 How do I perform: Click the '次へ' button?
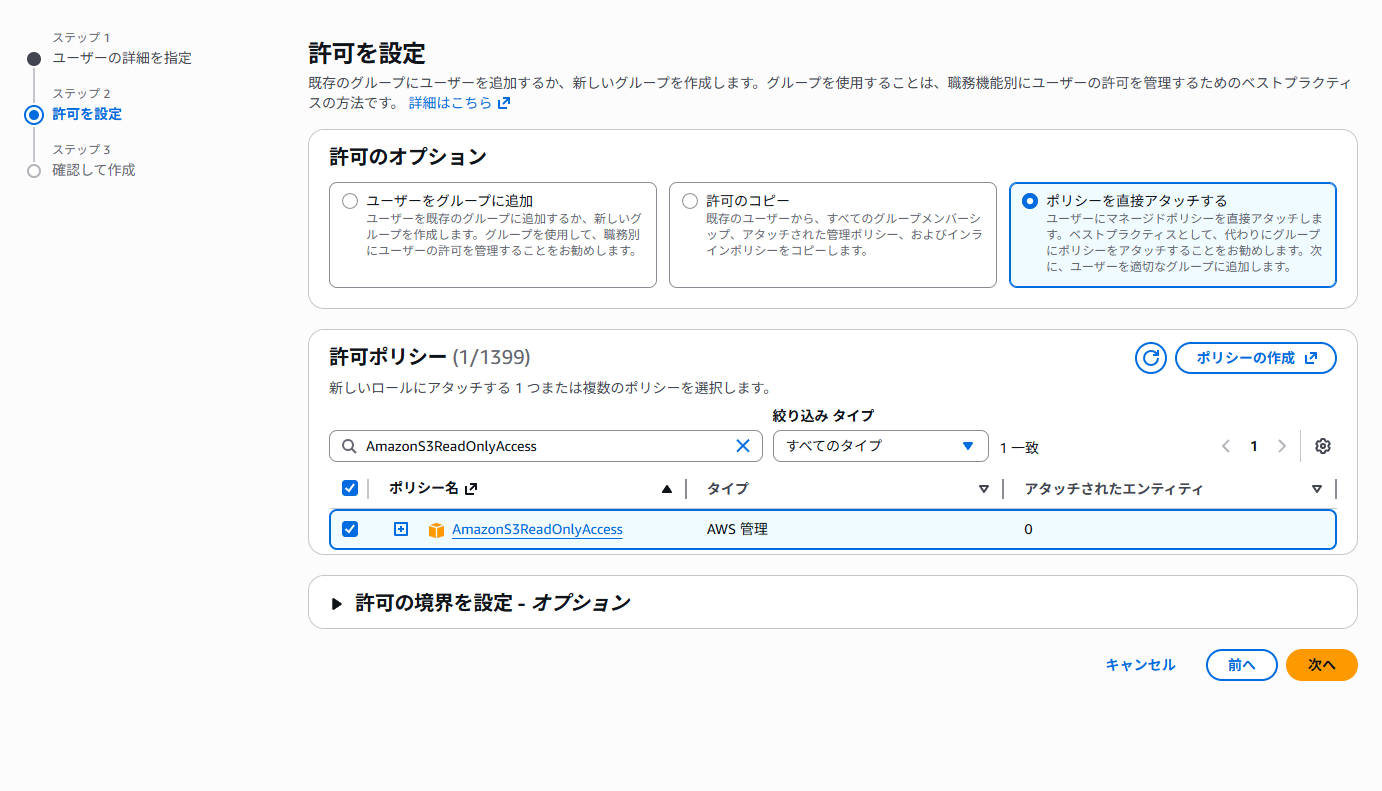click(x=1321, y=665)
